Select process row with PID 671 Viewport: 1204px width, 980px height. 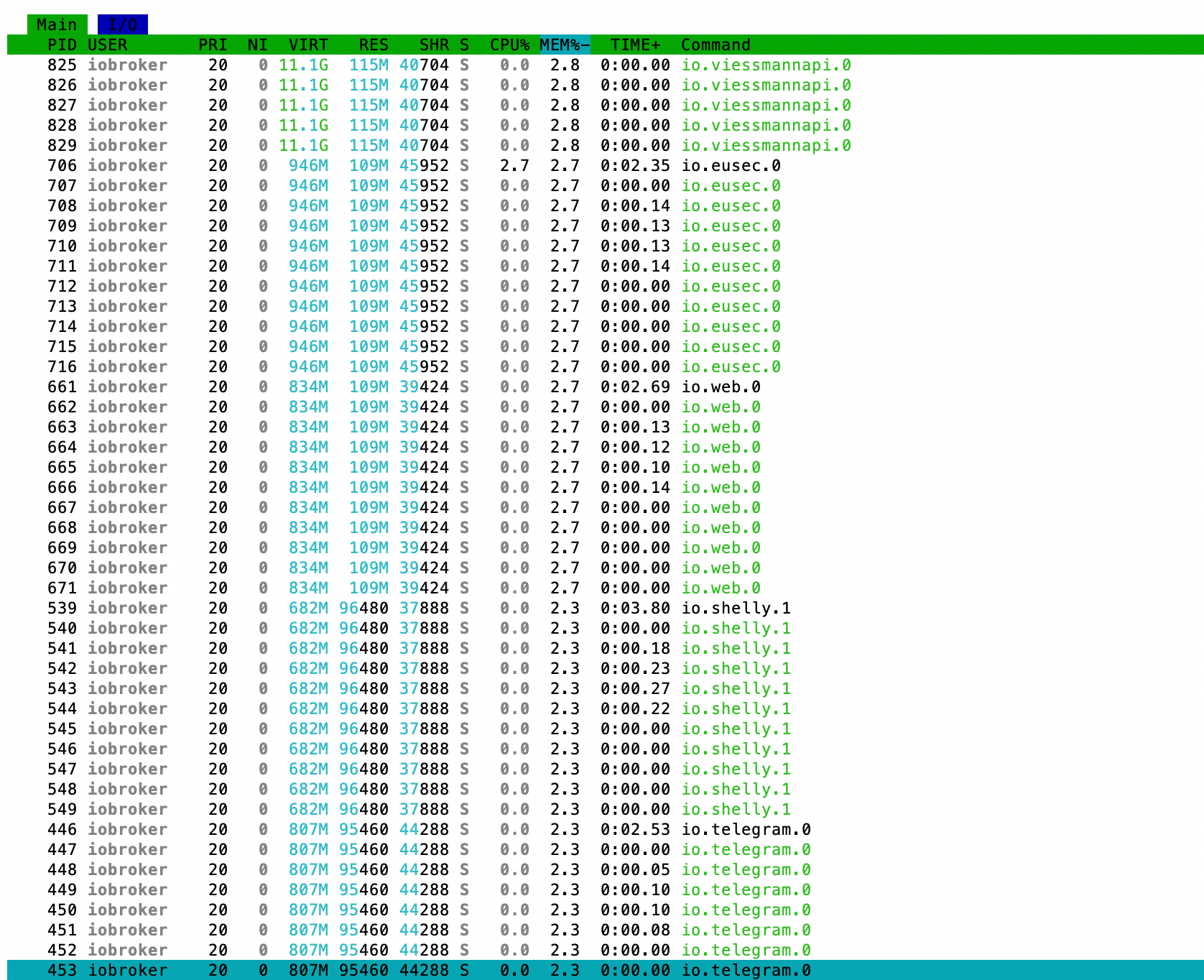pyautogui.click(x=605, y=588)
